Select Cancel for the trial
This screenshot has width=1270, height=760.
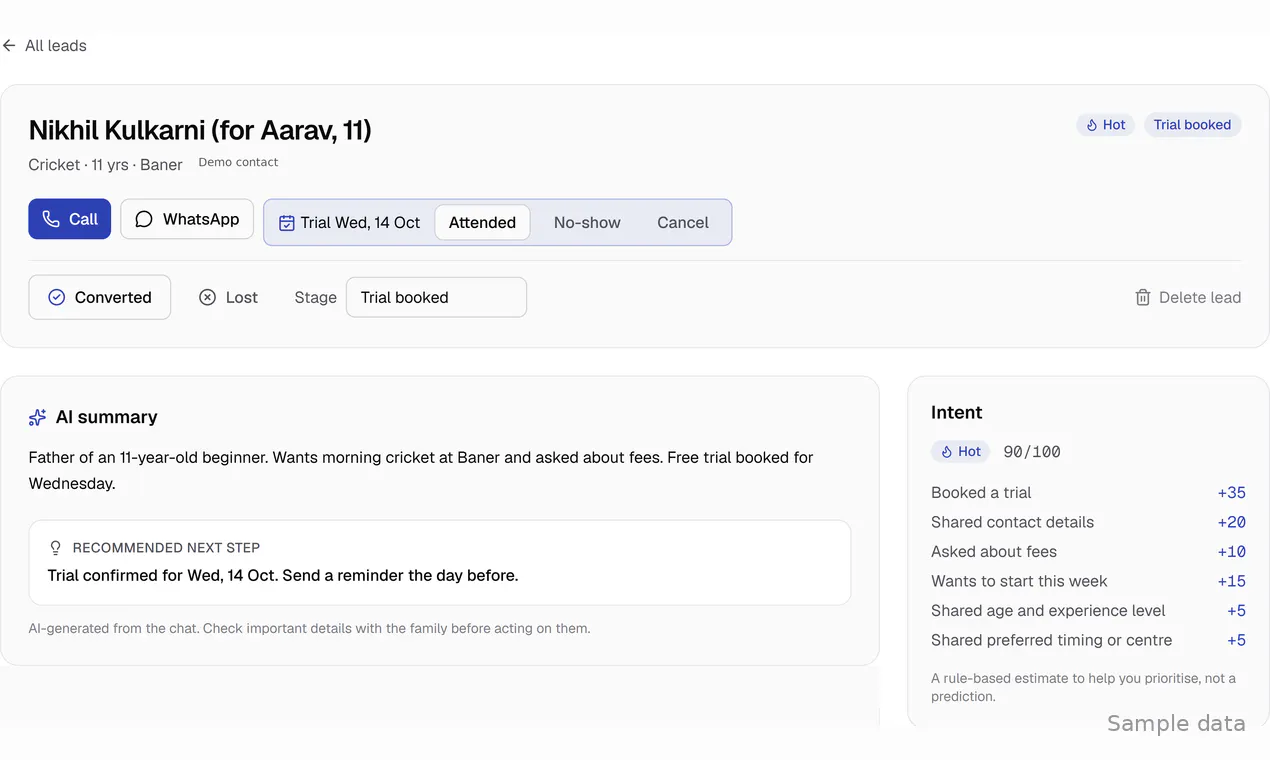pos(683,223)
